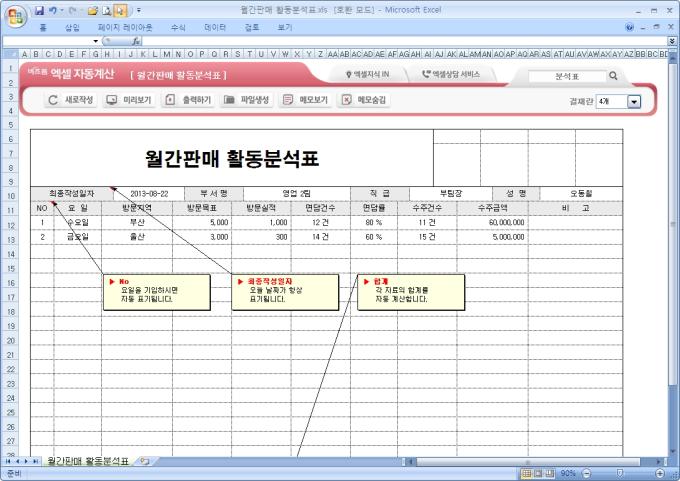Click the Redo arrow icon
Image resolution: width=680 pixels, height=481 pixels.
[72, 10]
